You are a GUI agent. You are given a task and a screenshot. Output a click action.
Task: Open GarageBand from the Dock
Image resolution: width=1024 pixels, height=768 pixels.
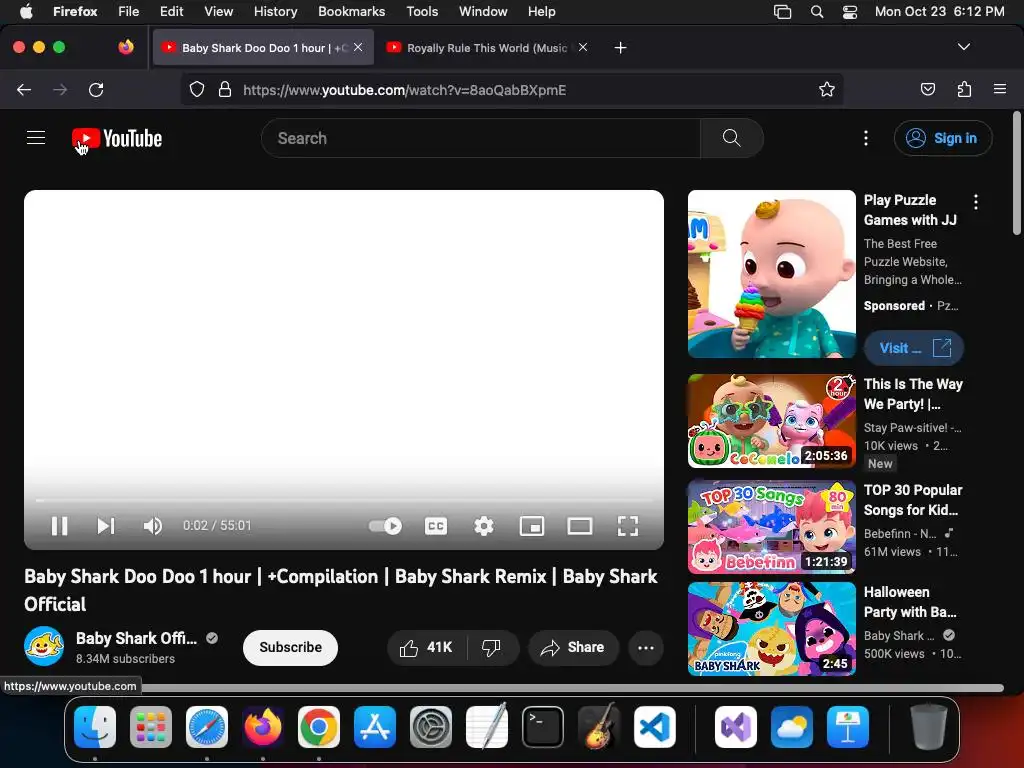click(599, 727)
